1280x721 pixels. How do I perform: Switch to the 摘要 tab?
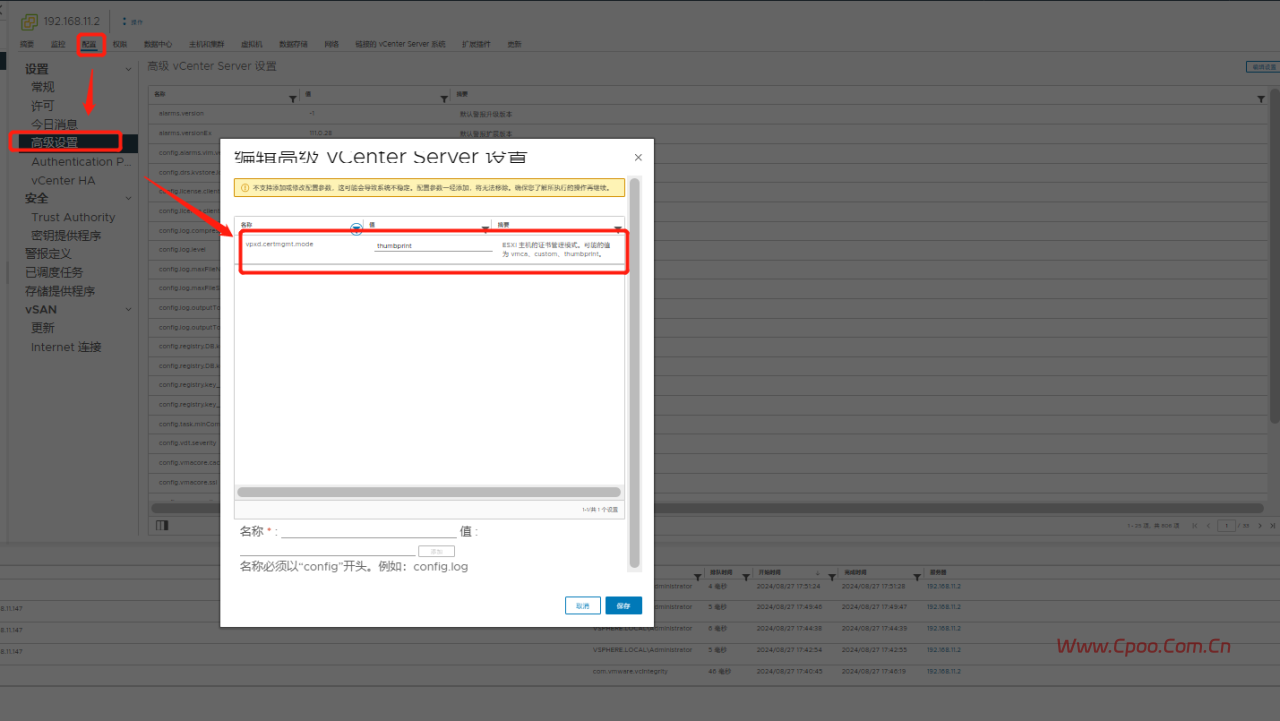27,44
